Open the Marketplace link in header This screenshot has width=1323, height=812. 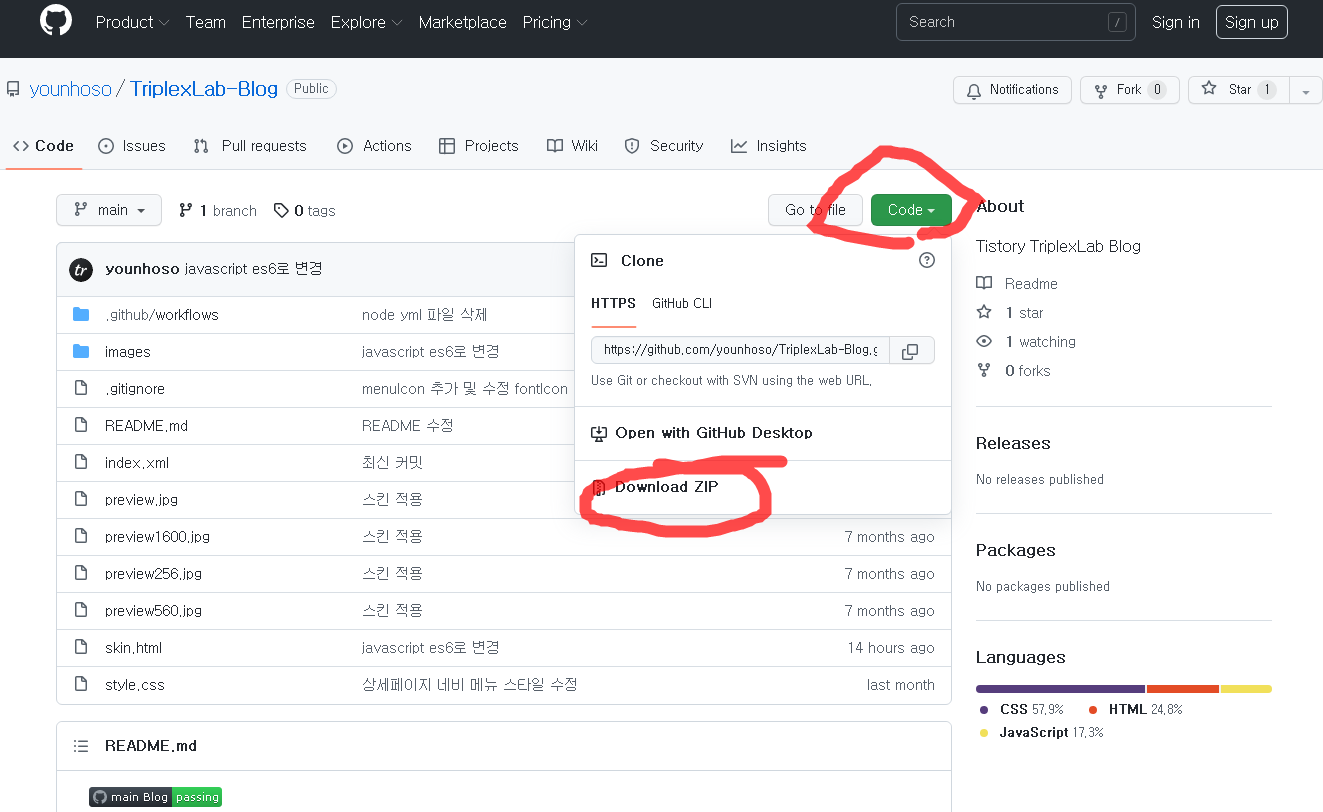click(x=463, y=22)
